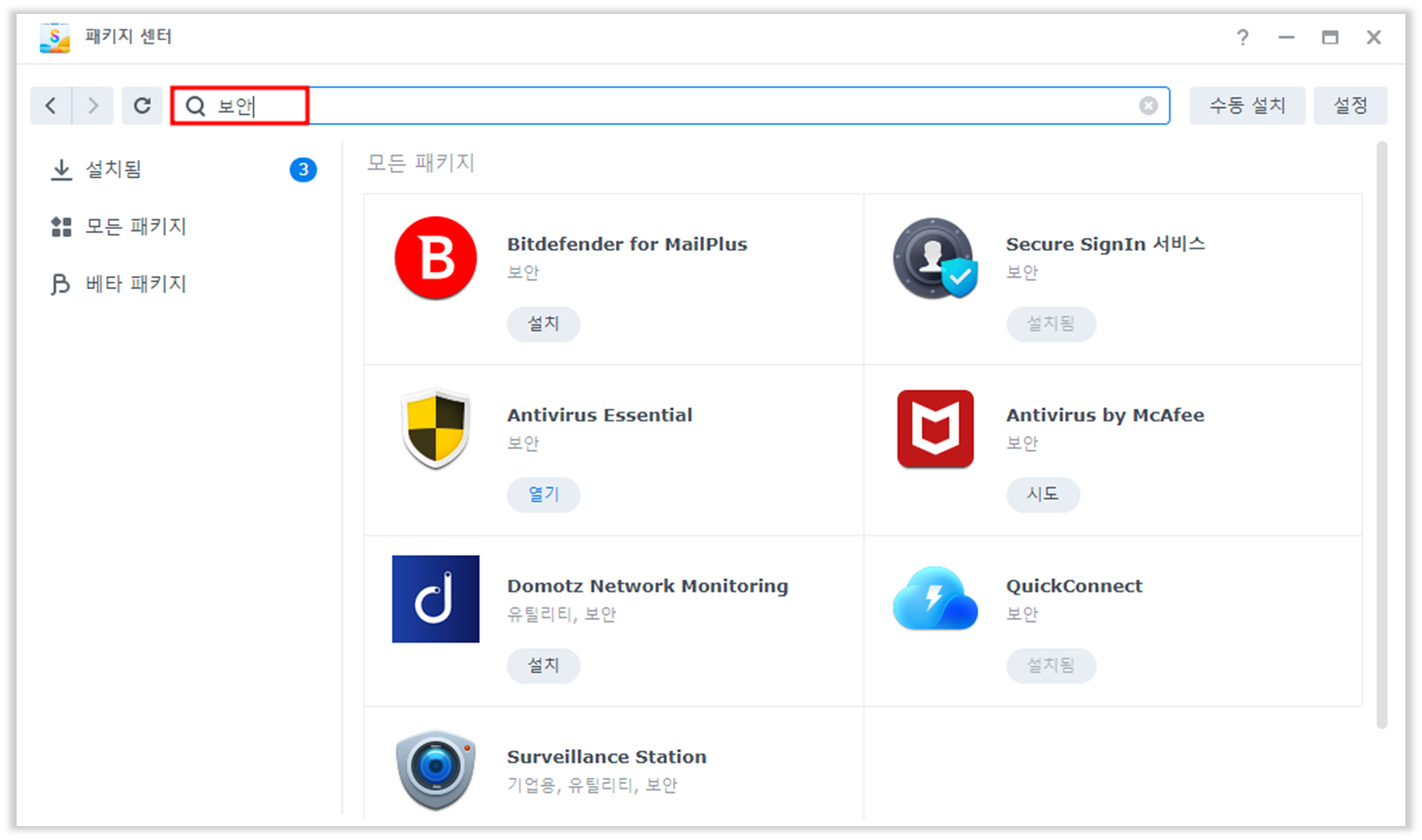Open Antivirus Essential with 열기 button
The width and height of the screenshot is (1422, 840).
[x=543, y=495]
